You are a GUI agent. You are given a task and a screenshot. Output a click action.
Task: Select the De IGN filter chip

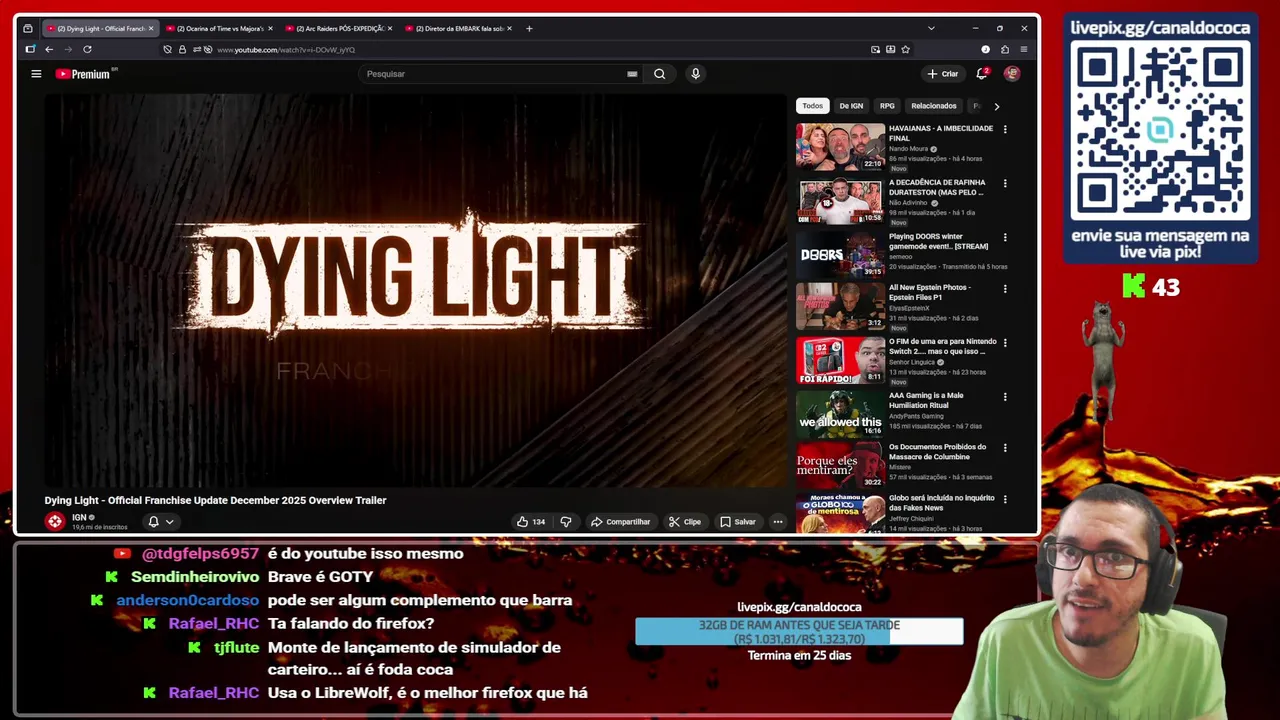click(x=851, y=105)
